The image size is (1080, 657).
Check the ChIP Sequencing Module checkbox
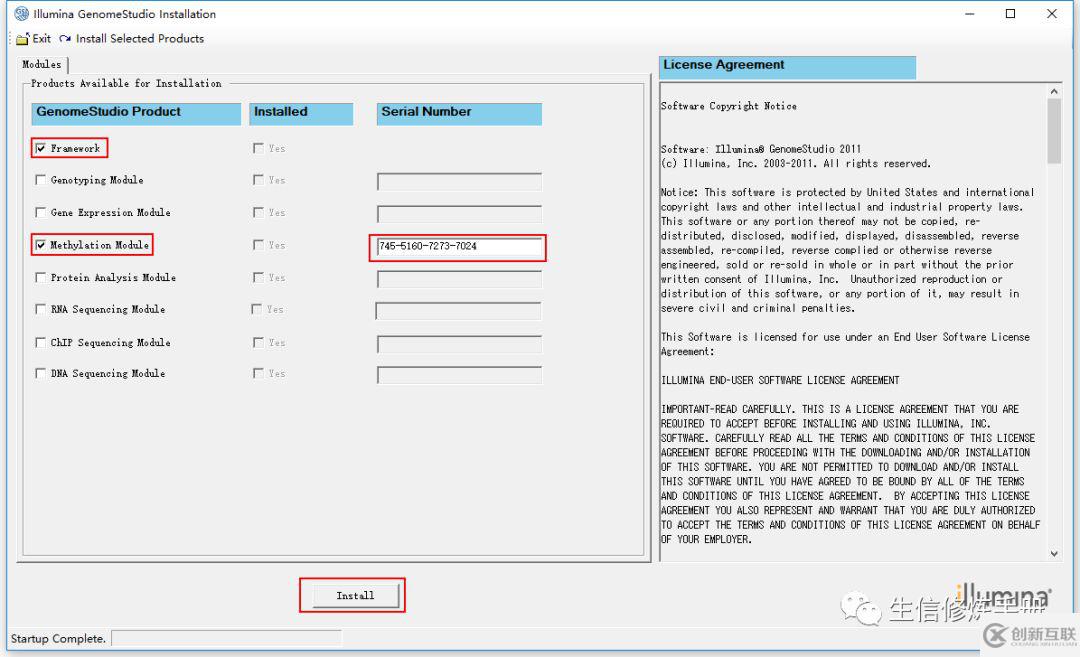pyautogui.click(x=41, y=342)
